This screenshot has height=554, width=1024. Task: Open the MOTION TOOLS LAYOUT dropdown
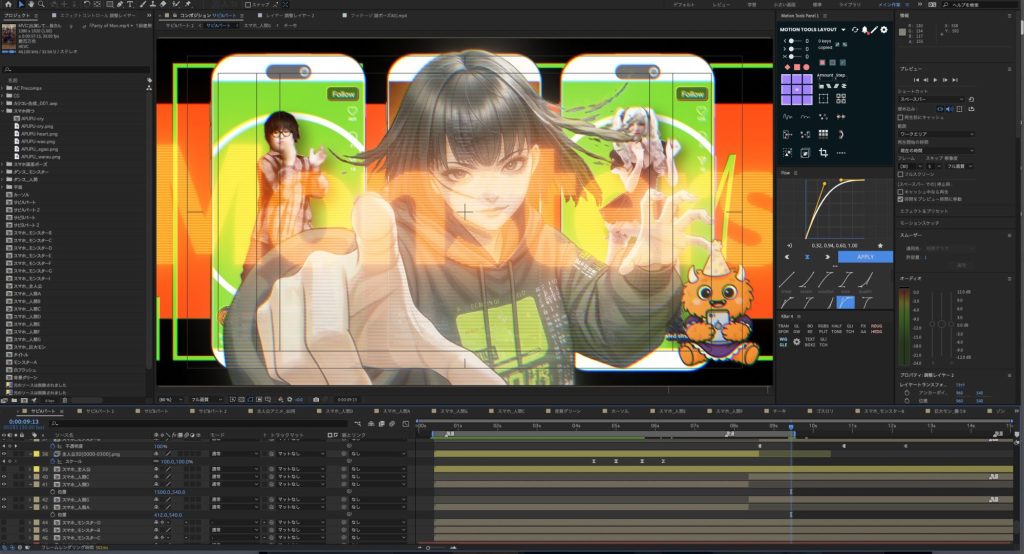[845, 30]
